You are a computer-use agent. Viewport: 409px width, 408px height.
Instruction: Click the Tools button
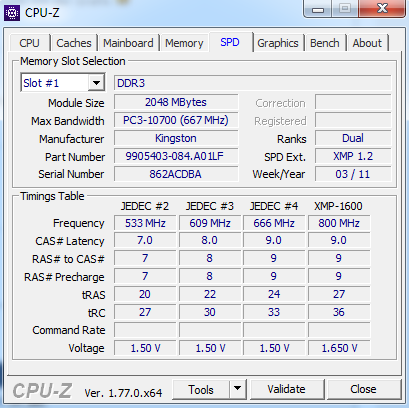[x=201, y=389]
